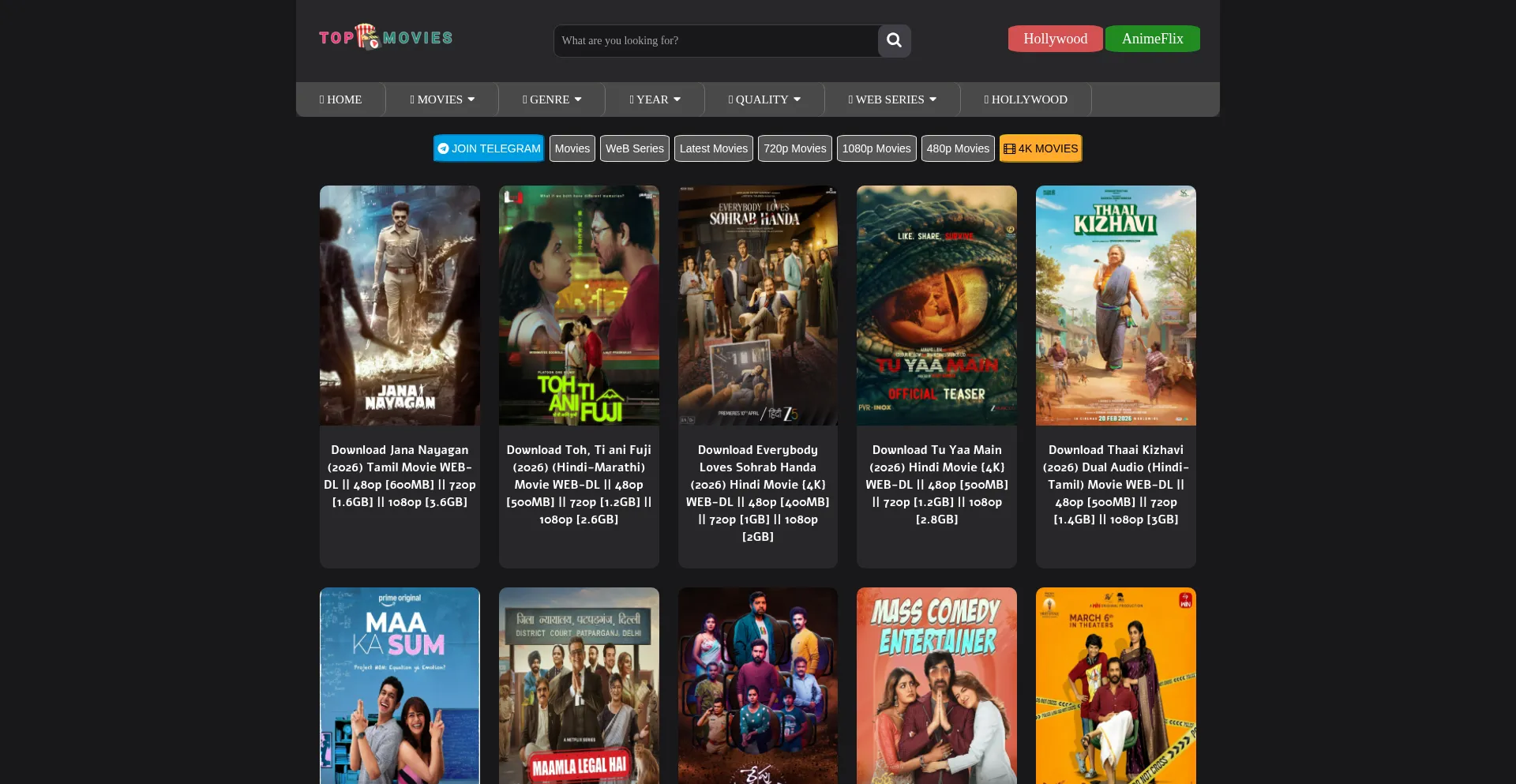
Task: Click 'Download Toh, Ti ani Fuji' title link
Action: click(579, 485)
